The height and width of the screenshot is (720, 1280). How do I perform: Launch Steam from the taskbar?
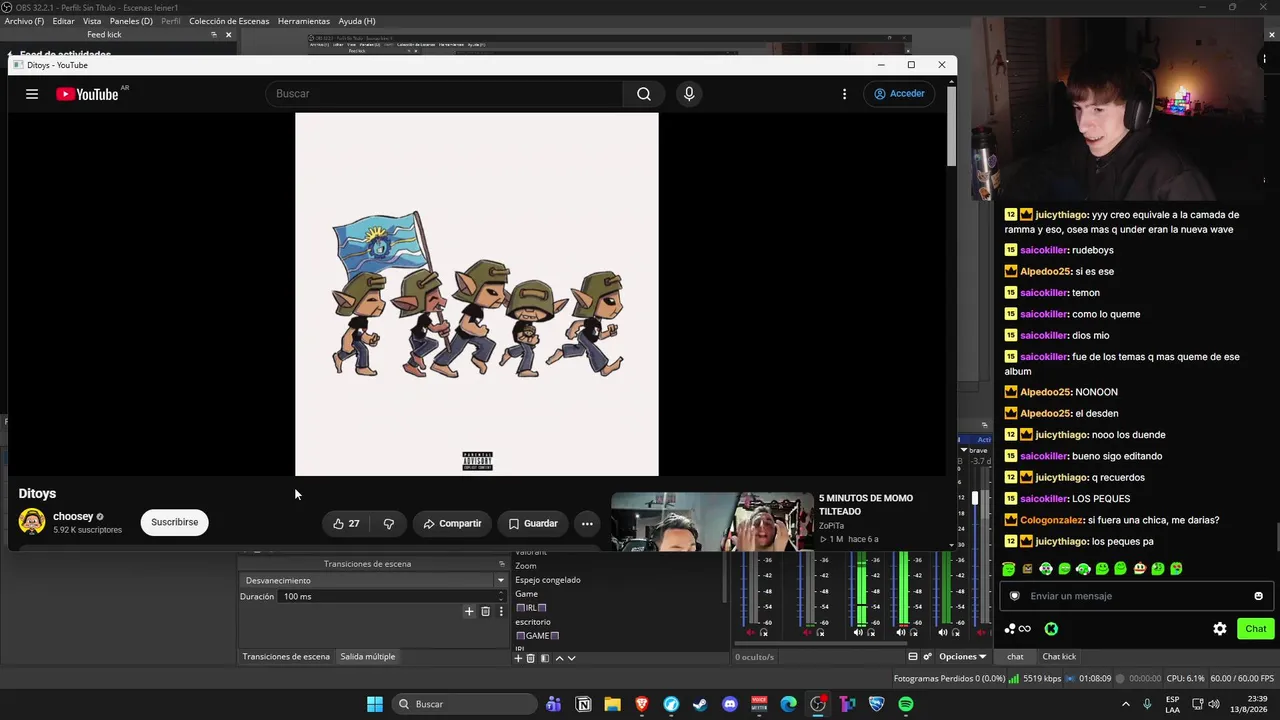point(700,704)
